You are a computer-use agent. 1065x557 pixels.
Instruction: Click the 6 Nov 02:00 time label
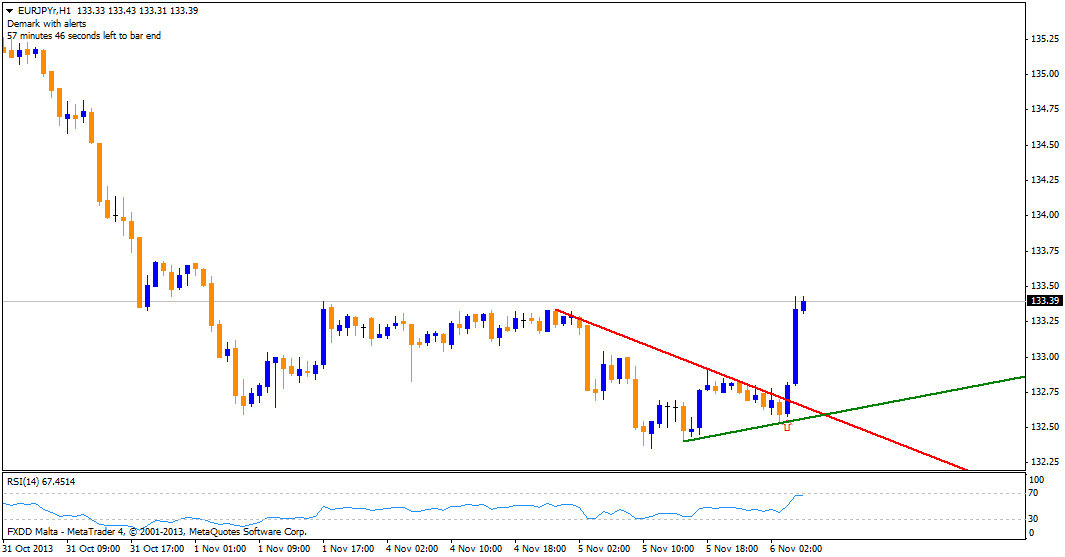point(795,548)
